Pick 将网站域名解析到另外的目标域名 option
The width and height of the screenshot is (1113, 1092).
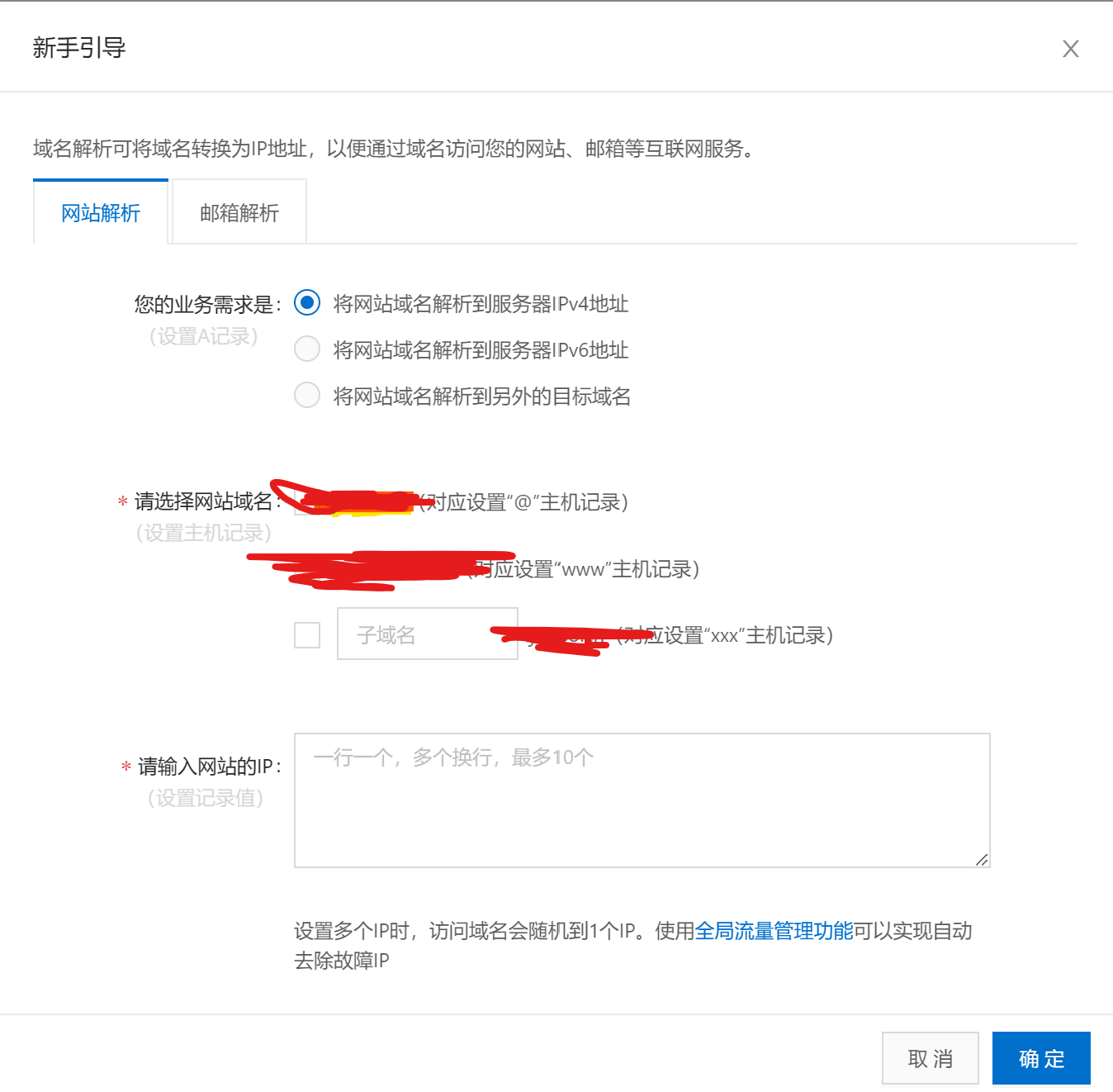[x=306, y=395]
